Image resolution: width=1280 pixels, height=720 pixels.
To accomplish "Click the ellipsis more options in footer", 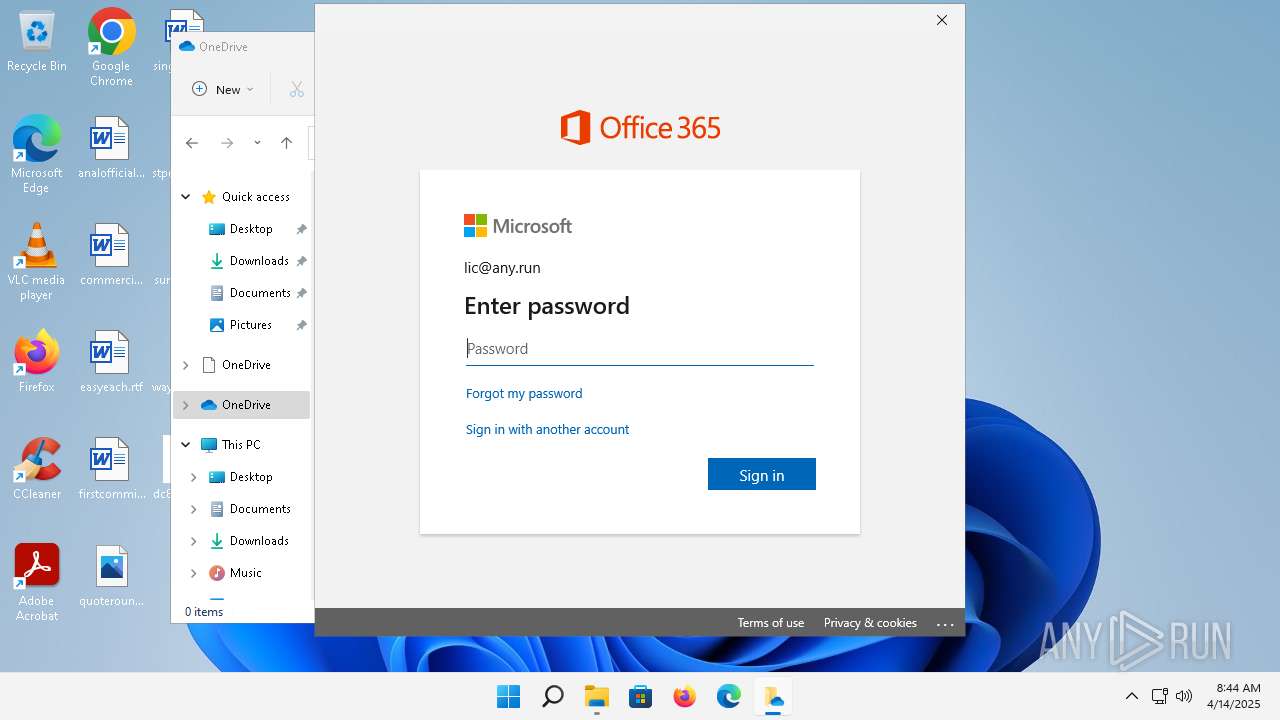I will pyautogui.click(x=945, y=623).
